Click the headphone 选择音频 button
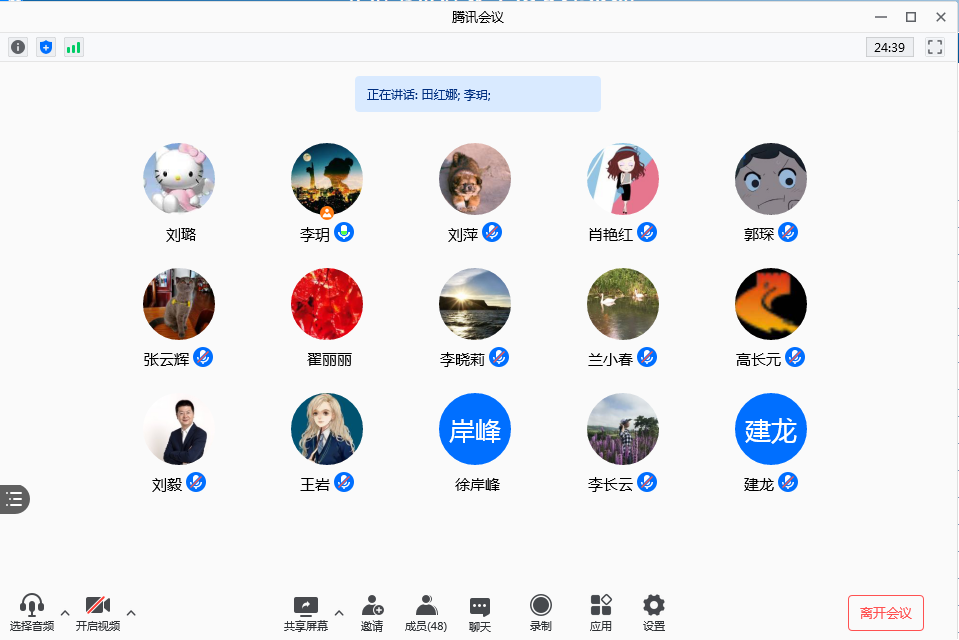The width and height of the screenshot is (959, 640). pyautogui.click(x=32, y=613)
